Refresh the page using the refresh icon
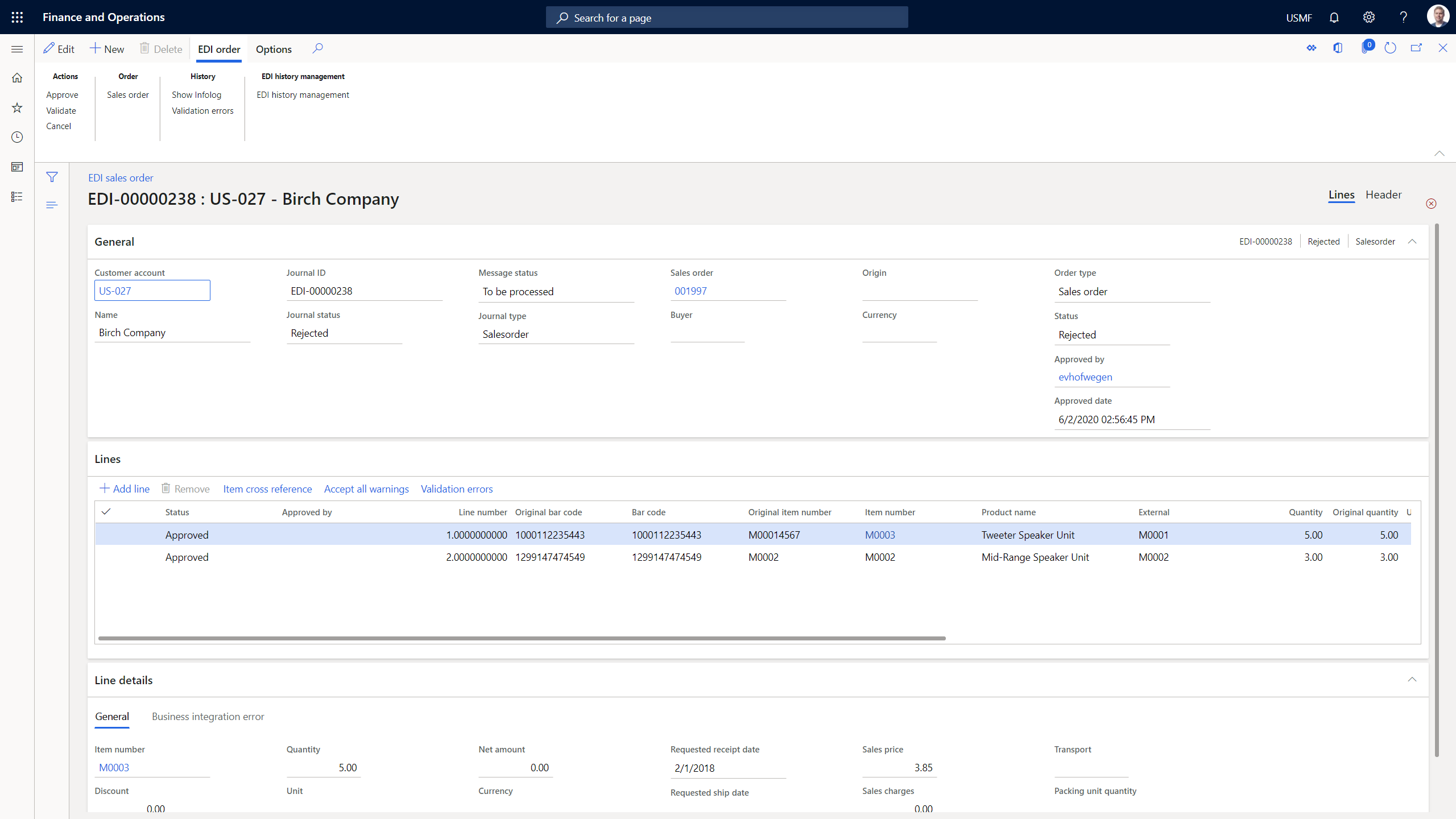1456x819 pixels. point(1390,48)
